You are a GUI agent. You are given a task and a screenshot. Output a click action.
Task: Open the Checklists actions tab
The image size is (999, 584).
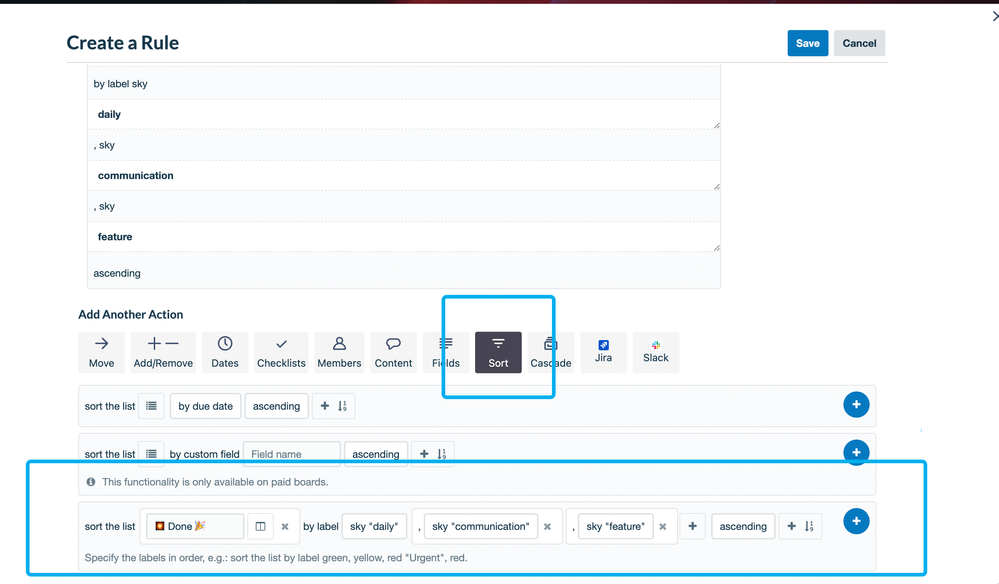click(281, 352)
